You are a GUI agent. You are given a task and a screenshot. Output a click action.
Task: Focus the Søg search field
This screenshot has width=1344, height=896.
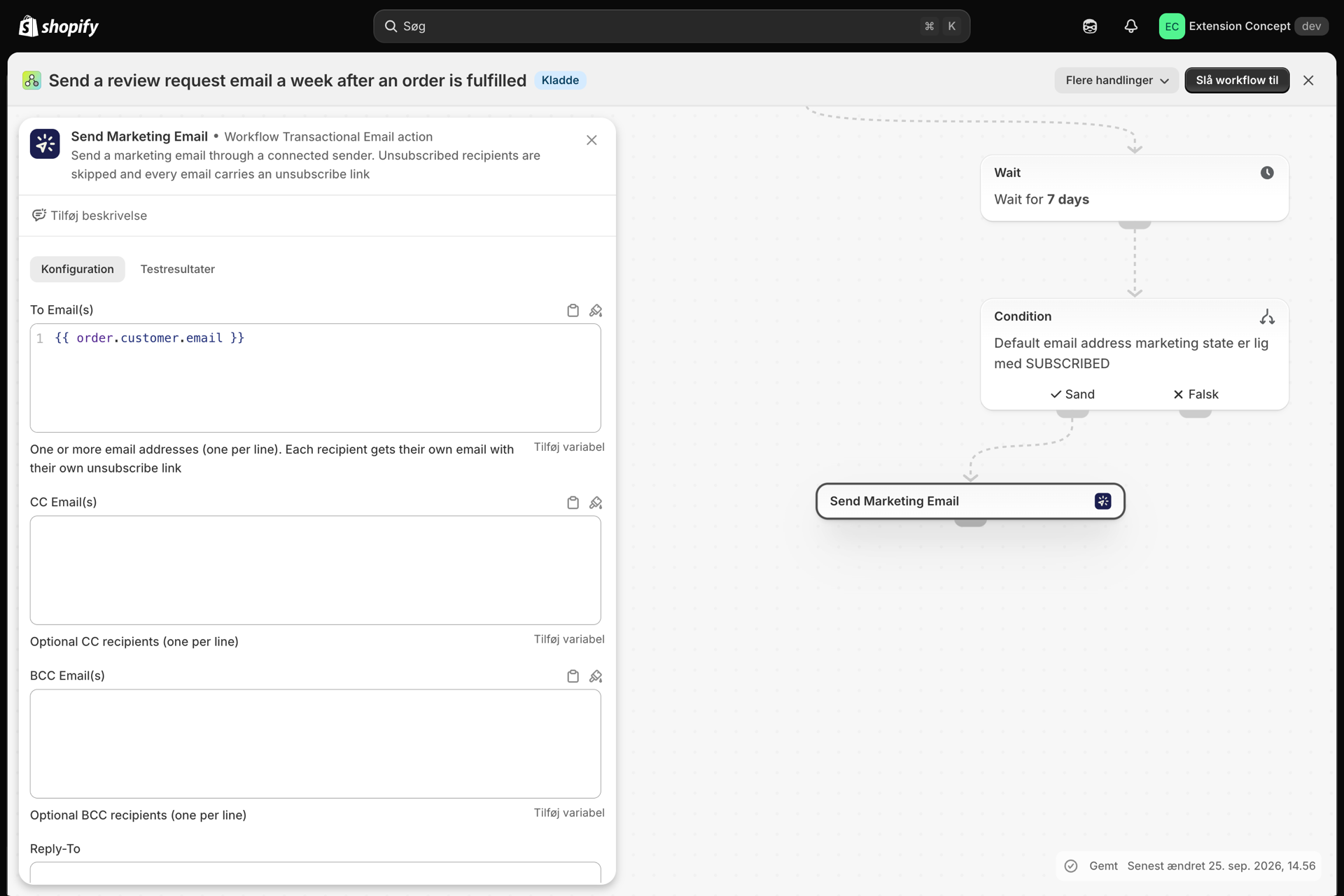(x=671, y=27)
